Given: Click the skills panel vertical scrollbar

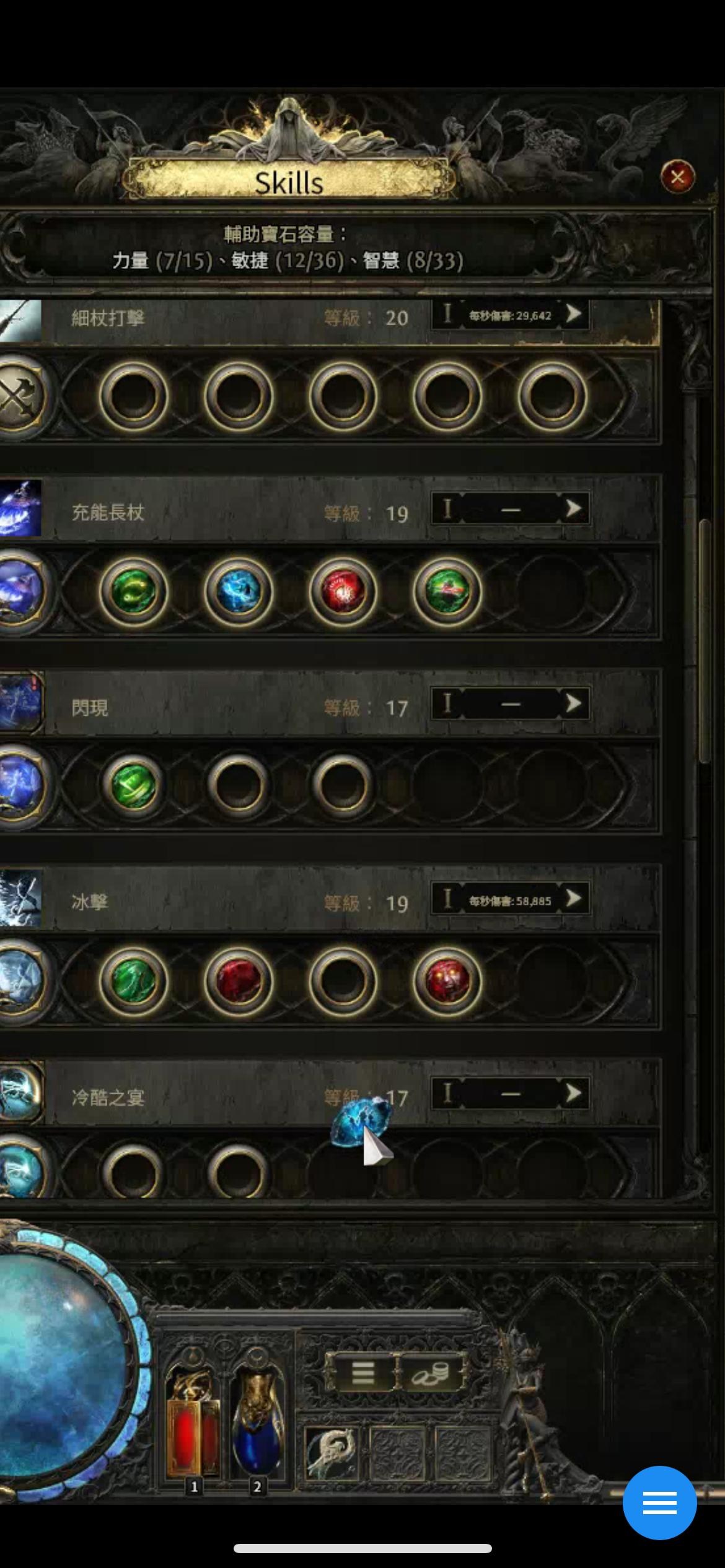Looking at the screenshot, I should [705, 641].
